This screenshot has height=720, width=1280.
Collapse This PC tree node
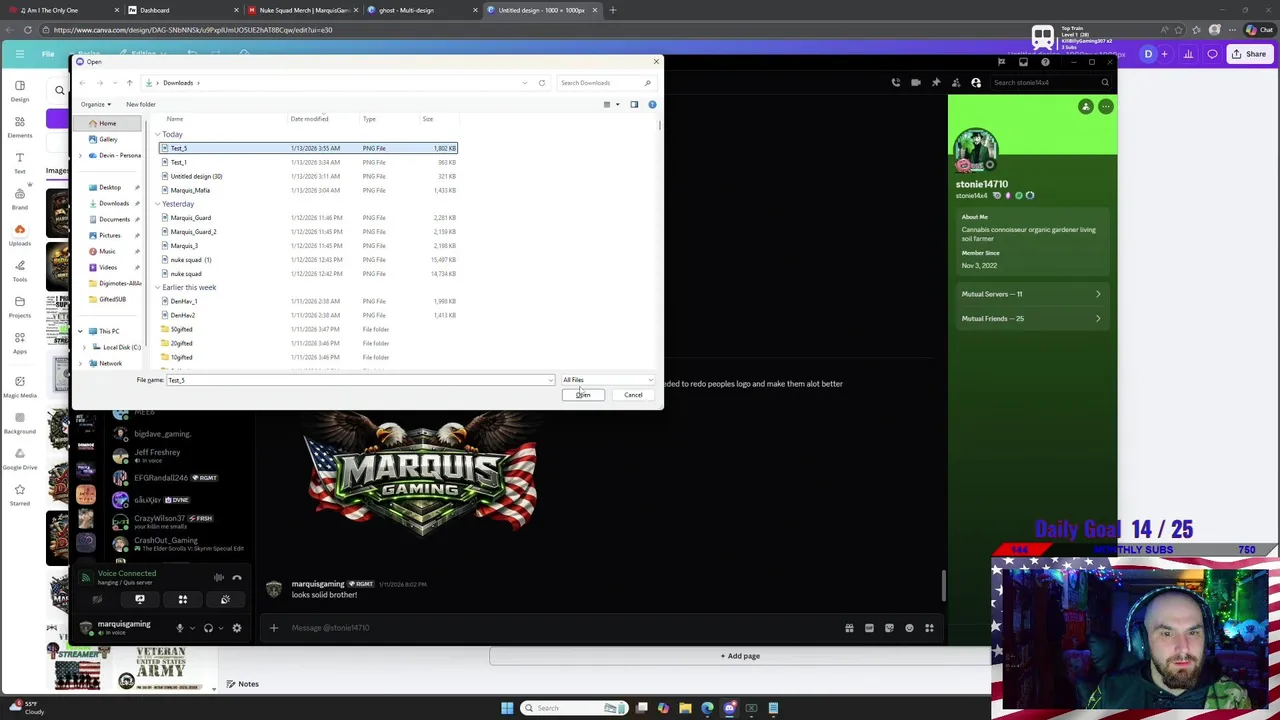coord(81,331)
